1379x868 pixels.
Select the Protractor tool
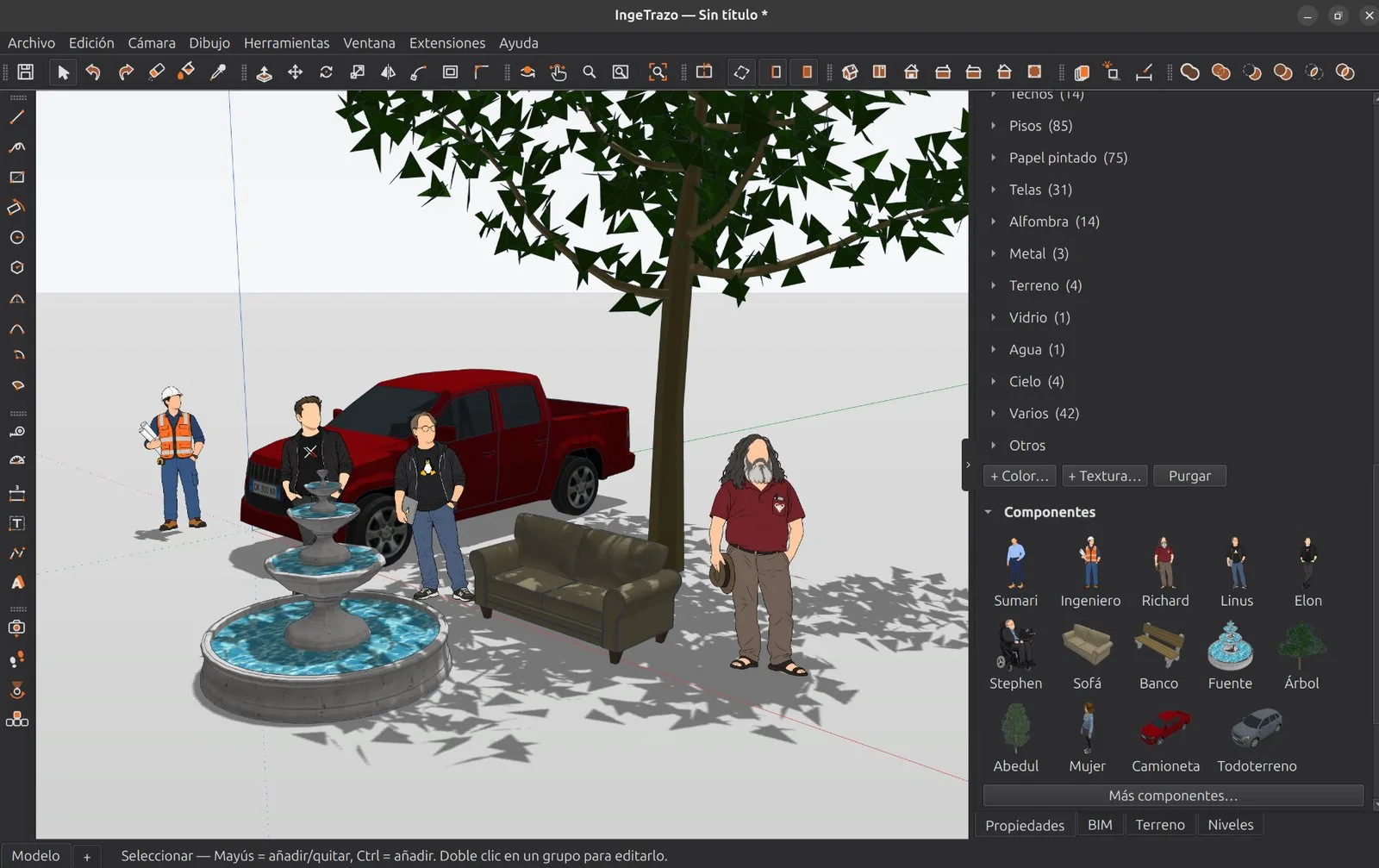click(x=17, y=460)
